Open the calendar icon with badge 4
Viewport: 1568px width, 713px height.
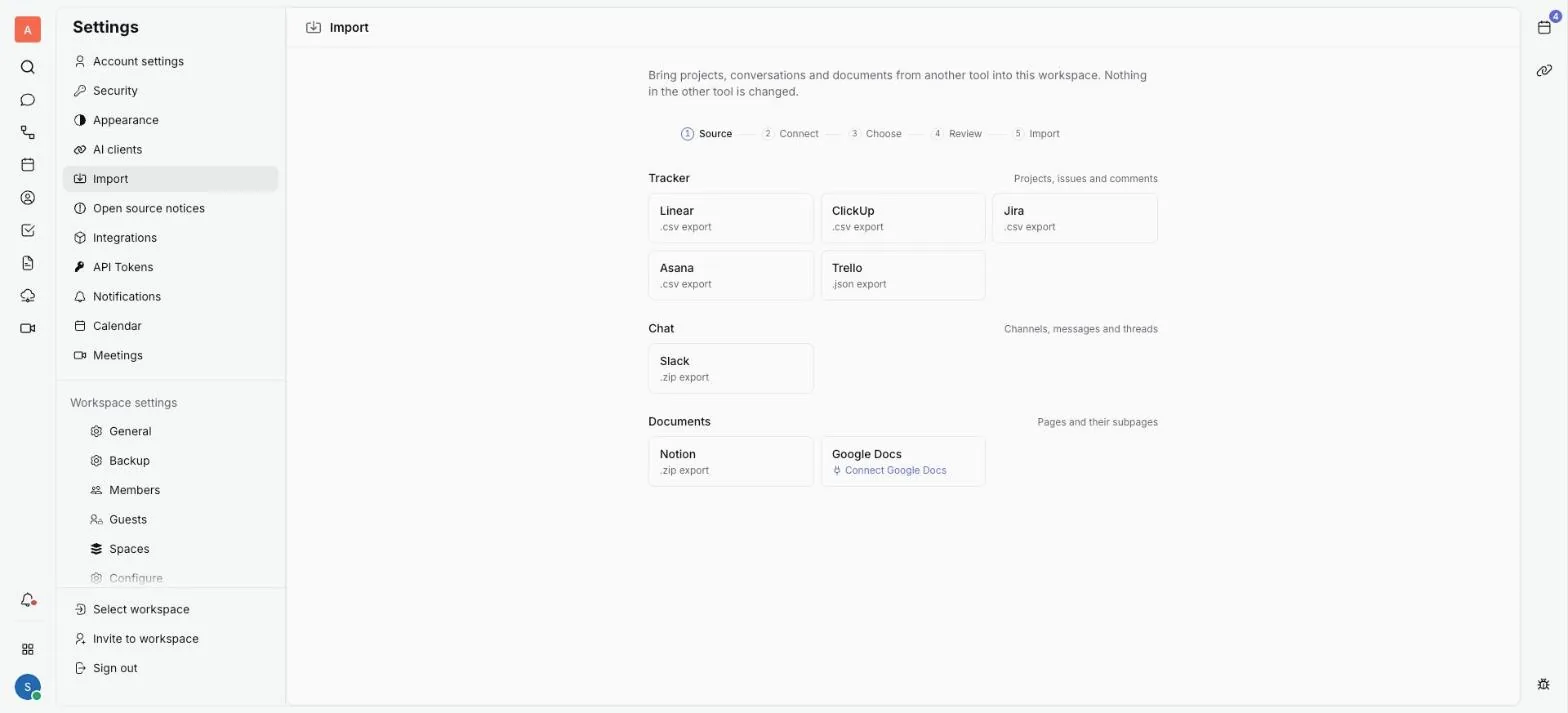point(1544,27)
